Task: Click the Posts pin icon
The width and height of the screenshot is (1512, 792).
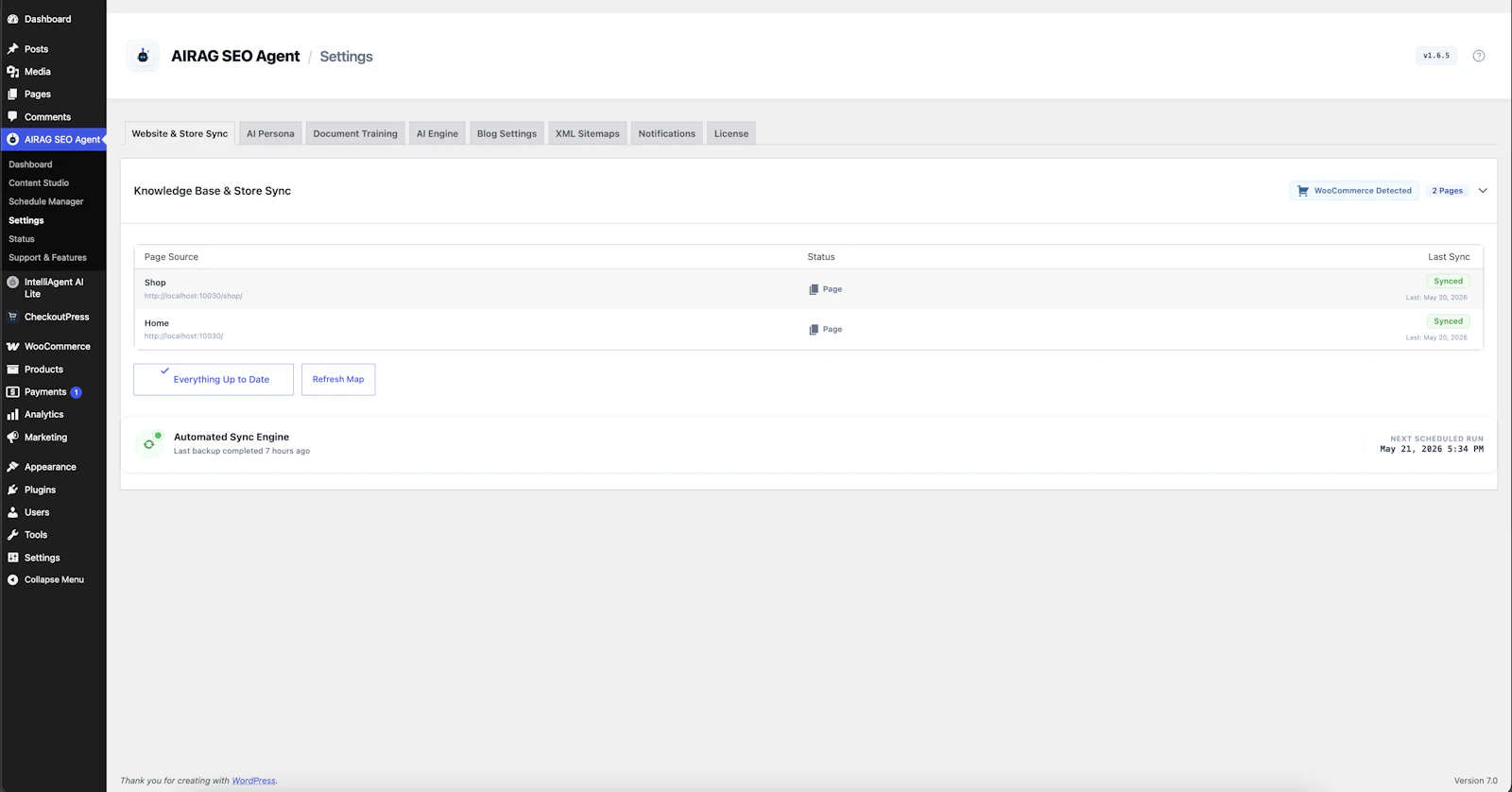Action: (x=13, y=49)
